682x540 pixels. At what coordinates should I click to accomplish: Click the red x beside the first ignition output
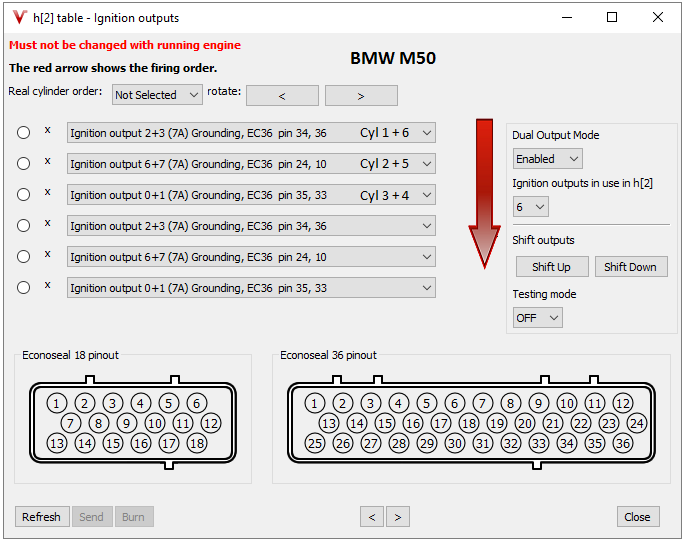tap(47, 130)
